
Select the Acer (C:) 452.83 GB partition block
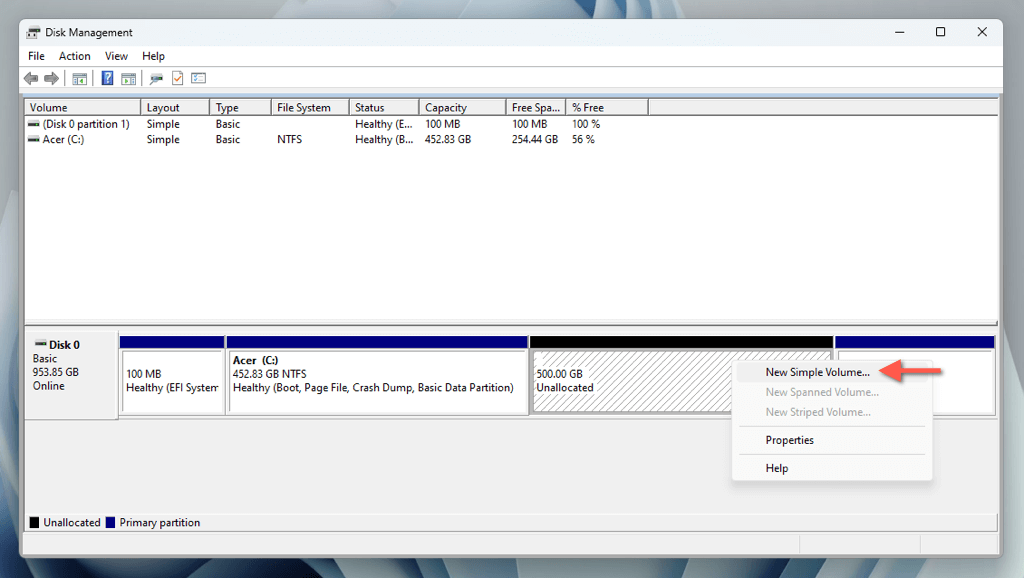(x=377, y=381)
